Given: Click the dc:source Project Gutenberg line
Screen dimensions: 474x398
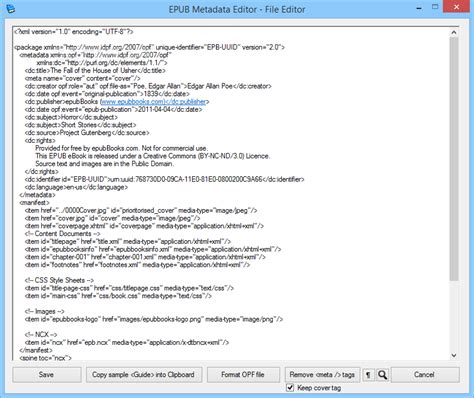Looking at the screenshot, I should pyautogui.click(x=87, y=133).
